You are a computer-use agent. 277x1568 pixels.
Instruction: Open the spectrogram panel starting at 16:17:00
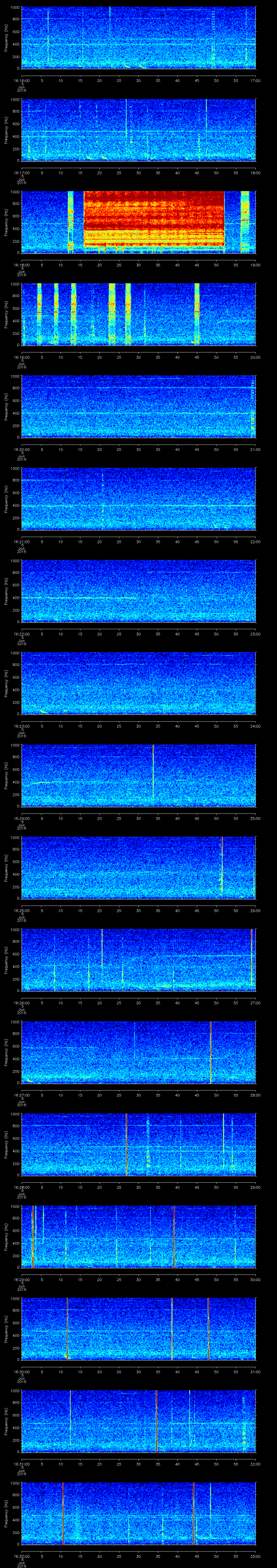(x=138, y=130)
